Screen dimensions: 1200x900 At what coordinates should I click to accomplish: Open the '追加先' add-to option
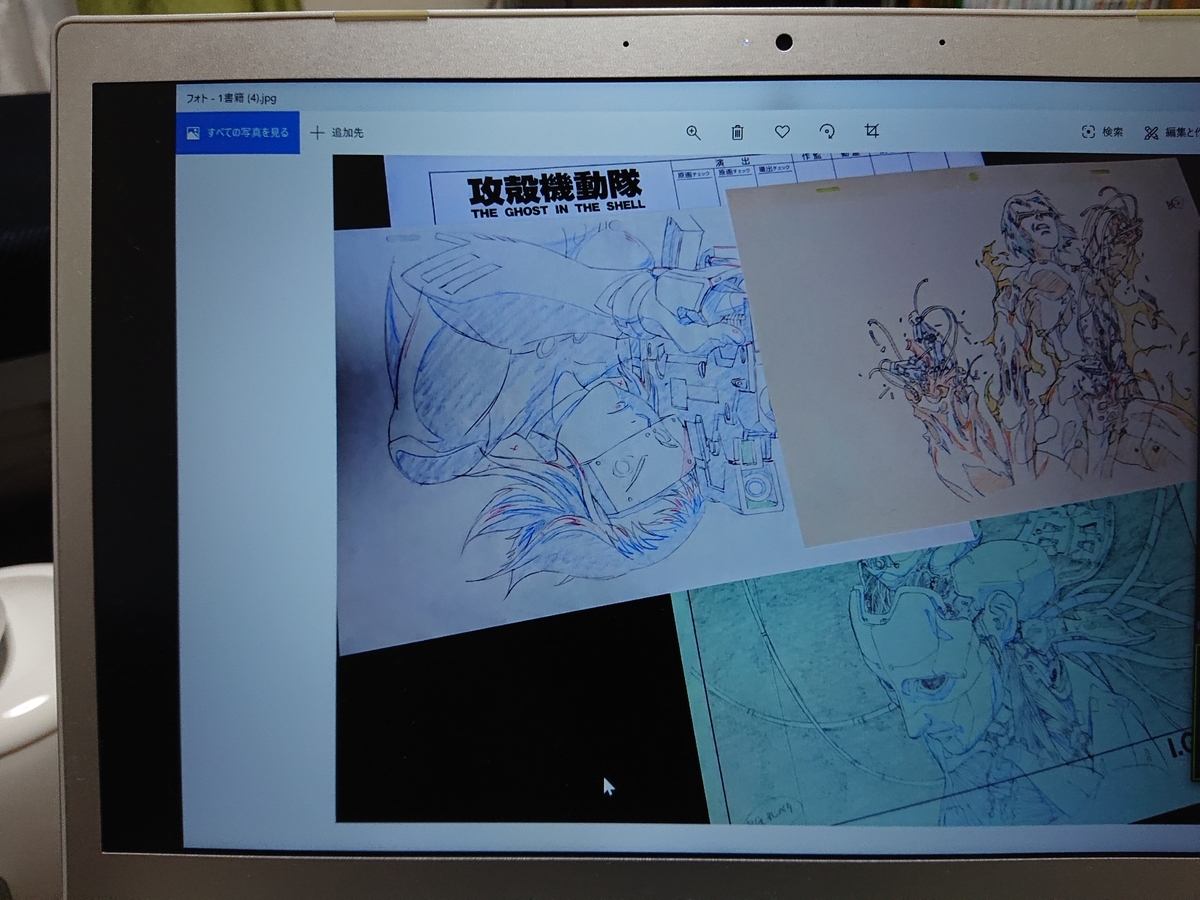point(337,132)
